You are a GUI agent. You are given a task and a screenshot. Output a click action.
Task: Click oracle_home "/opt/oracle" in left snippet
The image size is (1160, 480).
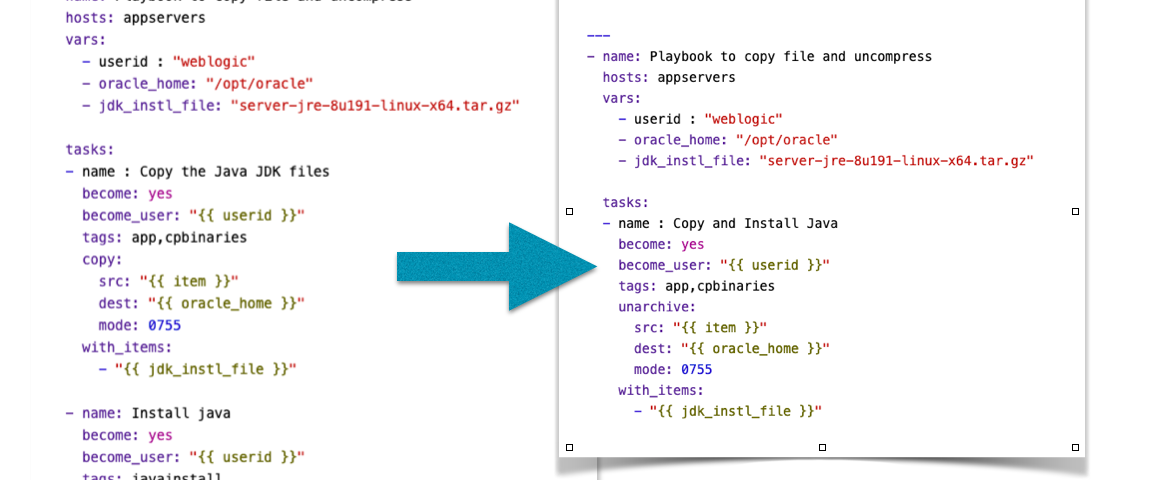coord(260,83)
